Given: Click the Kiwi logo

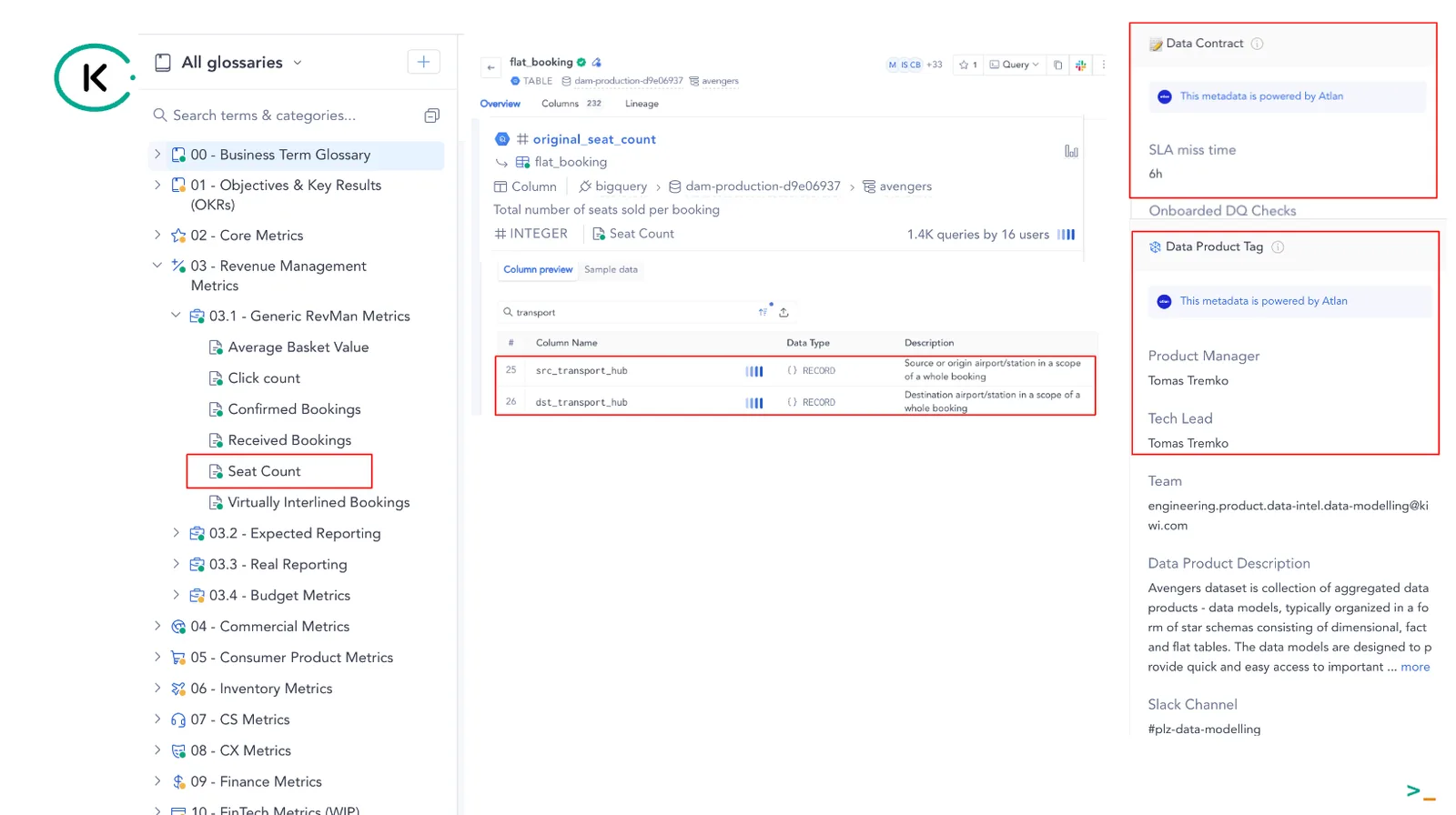Looking at the screenshot, I should 95,77.
